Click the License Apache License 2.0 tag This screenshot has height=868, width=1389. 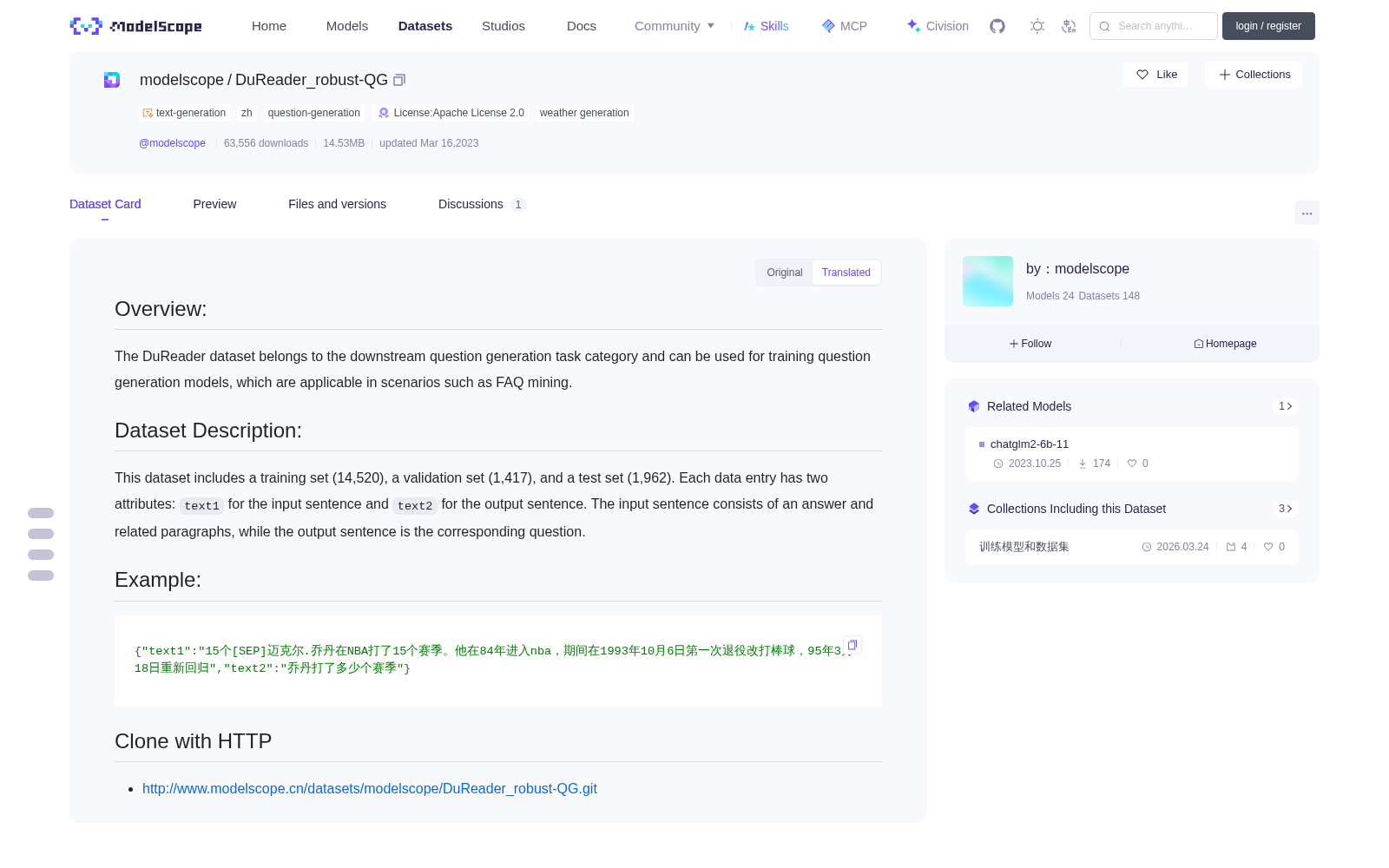click(451, 113)
